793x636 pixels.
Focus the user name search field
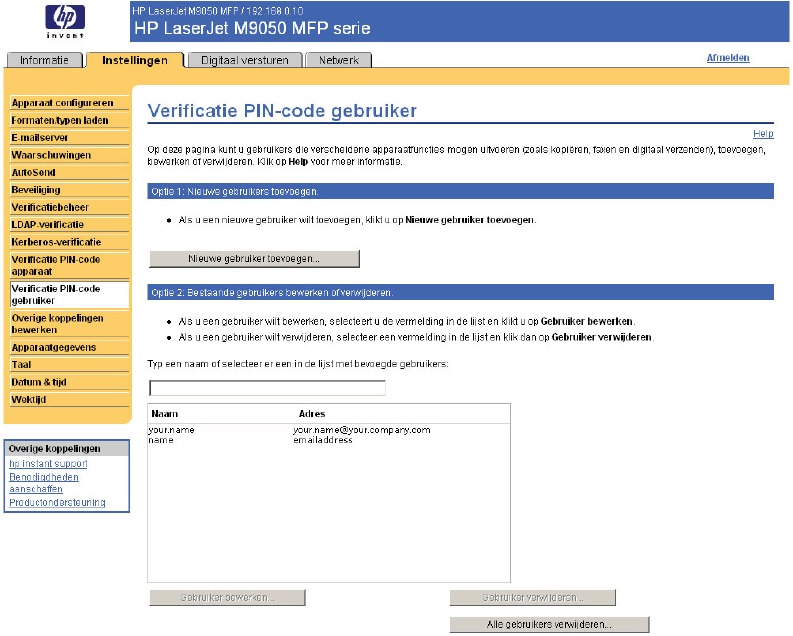click(268, 388)
